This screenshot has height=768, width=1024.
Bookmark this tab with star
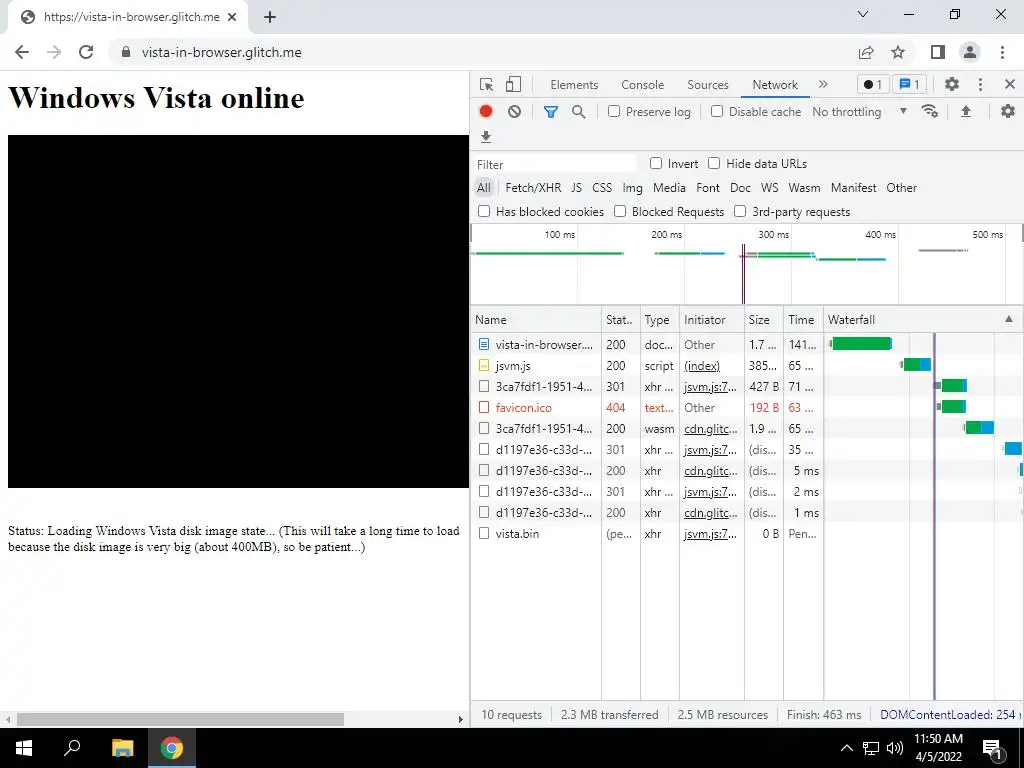(x=899, y=52)
